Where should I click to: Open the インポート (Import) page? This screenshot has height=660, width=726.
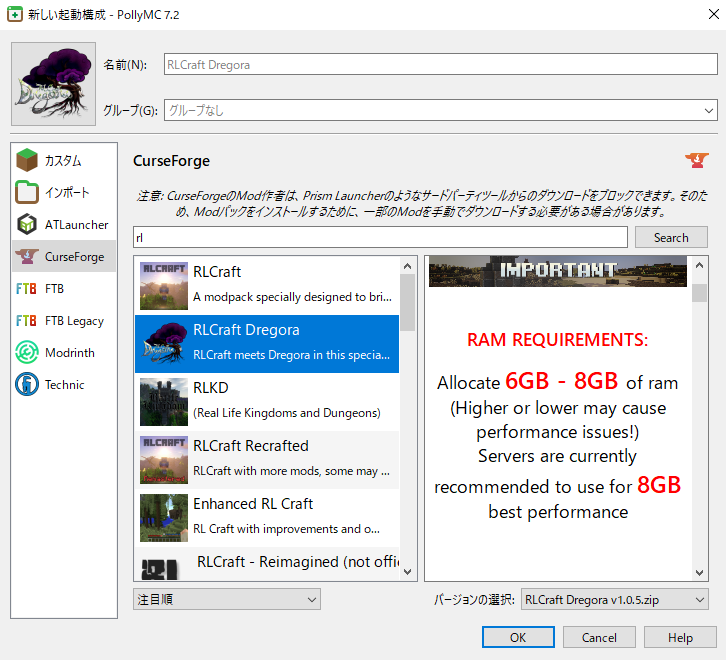click(x=64, y=192)
